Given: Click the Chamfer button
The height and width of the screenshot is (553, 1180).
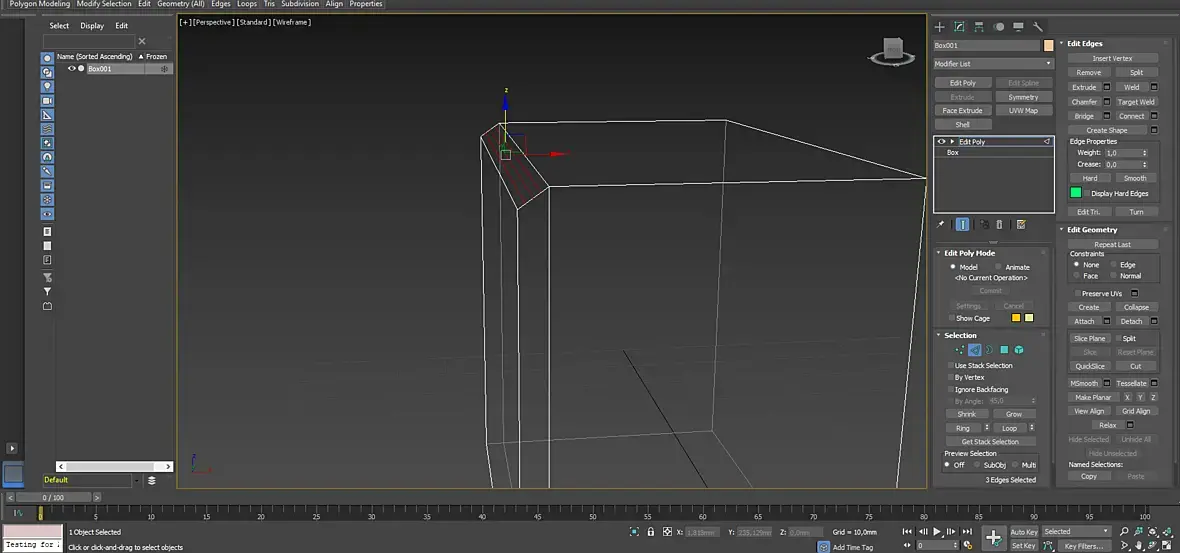Looking at the screenshot, I should (1084, 102).
